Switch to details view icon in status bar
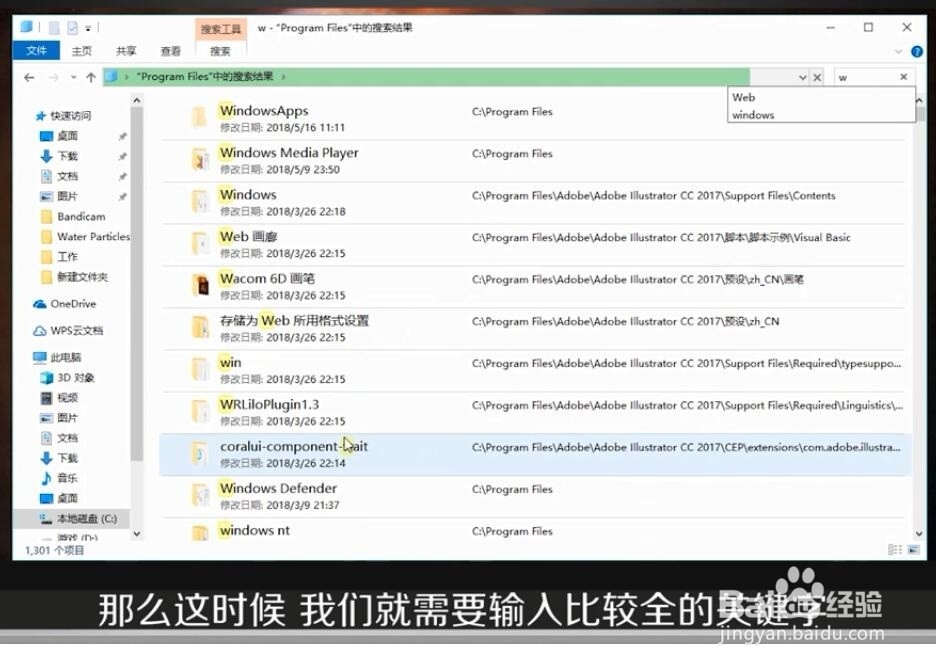Image resolution: width=936 pixels, height=666 pixels. point(895,550)
